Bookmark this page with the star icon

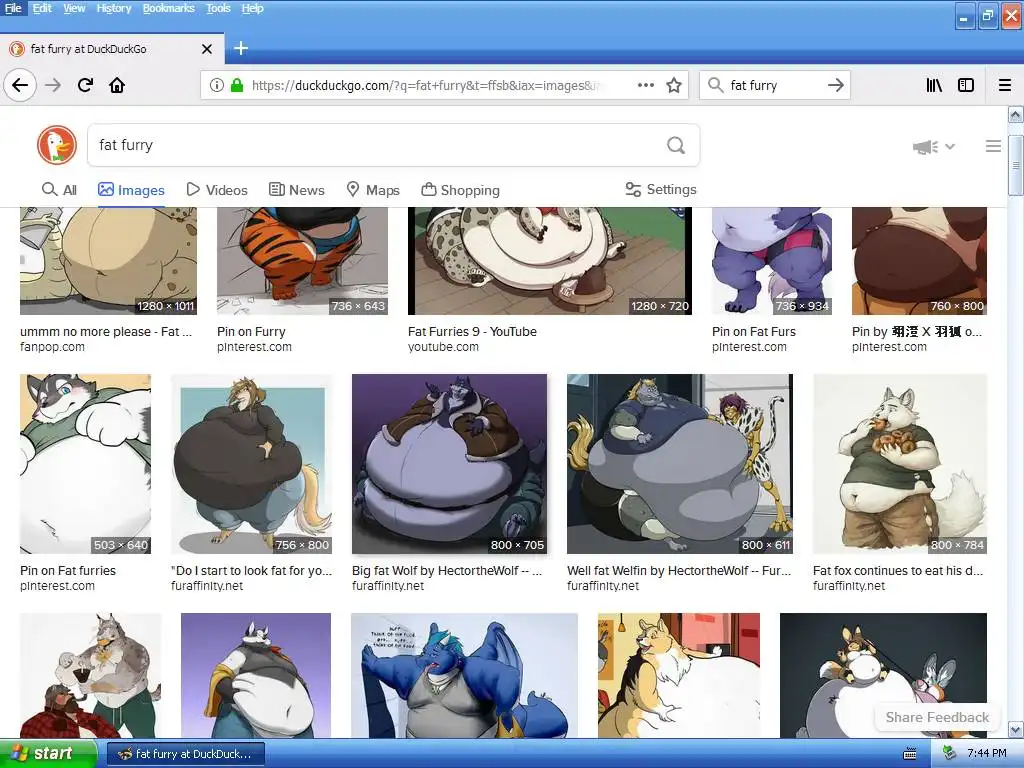674,85
